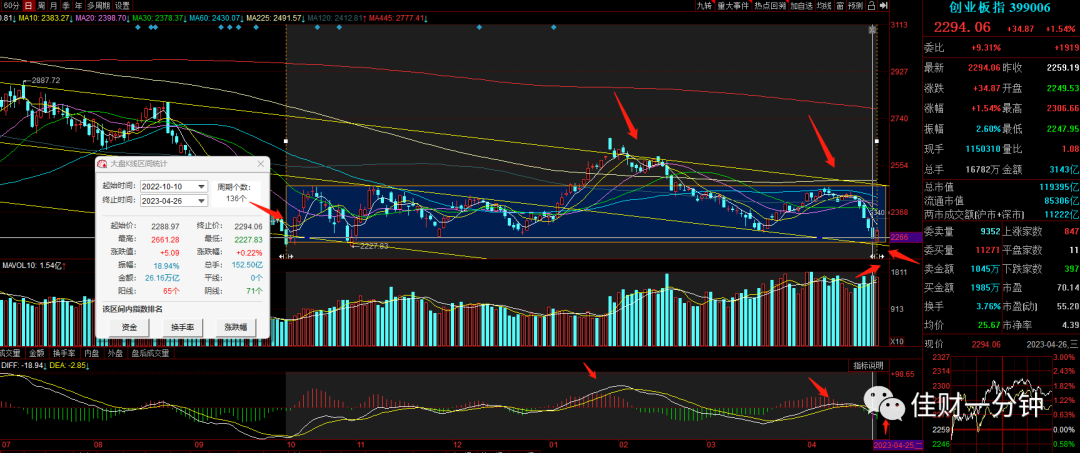The image size is (1080, 453).
Task: Click the MA30 moving average label
Action: 158,18
